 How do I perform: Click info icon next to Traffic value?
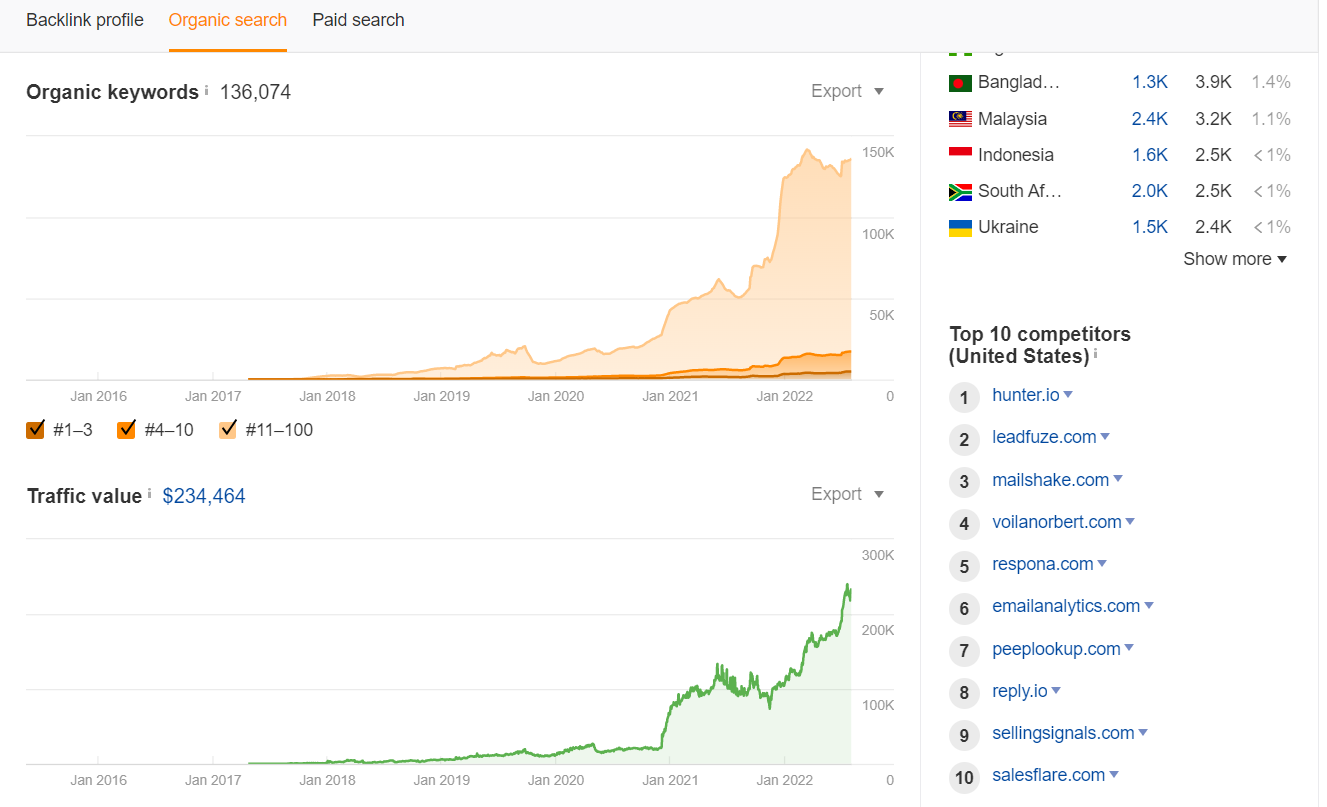[x=150, y=494]
